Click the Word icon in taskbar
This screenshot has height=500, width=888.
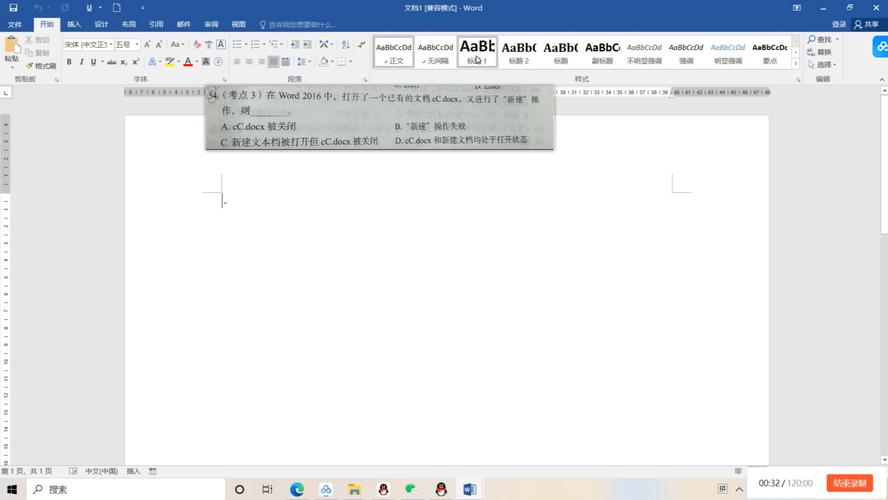(469, 489)
